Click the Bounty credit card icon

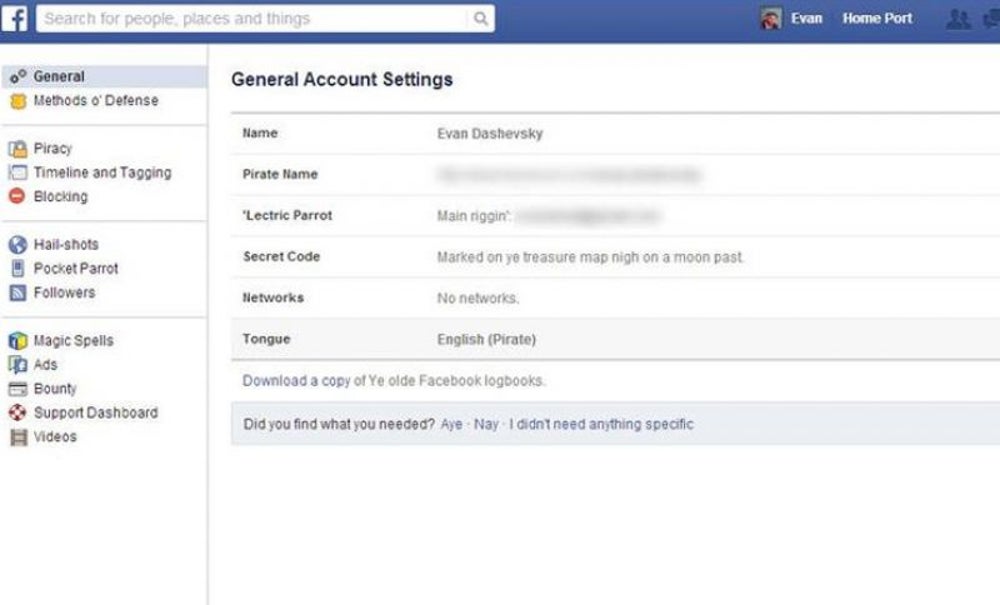click(18, 389)
